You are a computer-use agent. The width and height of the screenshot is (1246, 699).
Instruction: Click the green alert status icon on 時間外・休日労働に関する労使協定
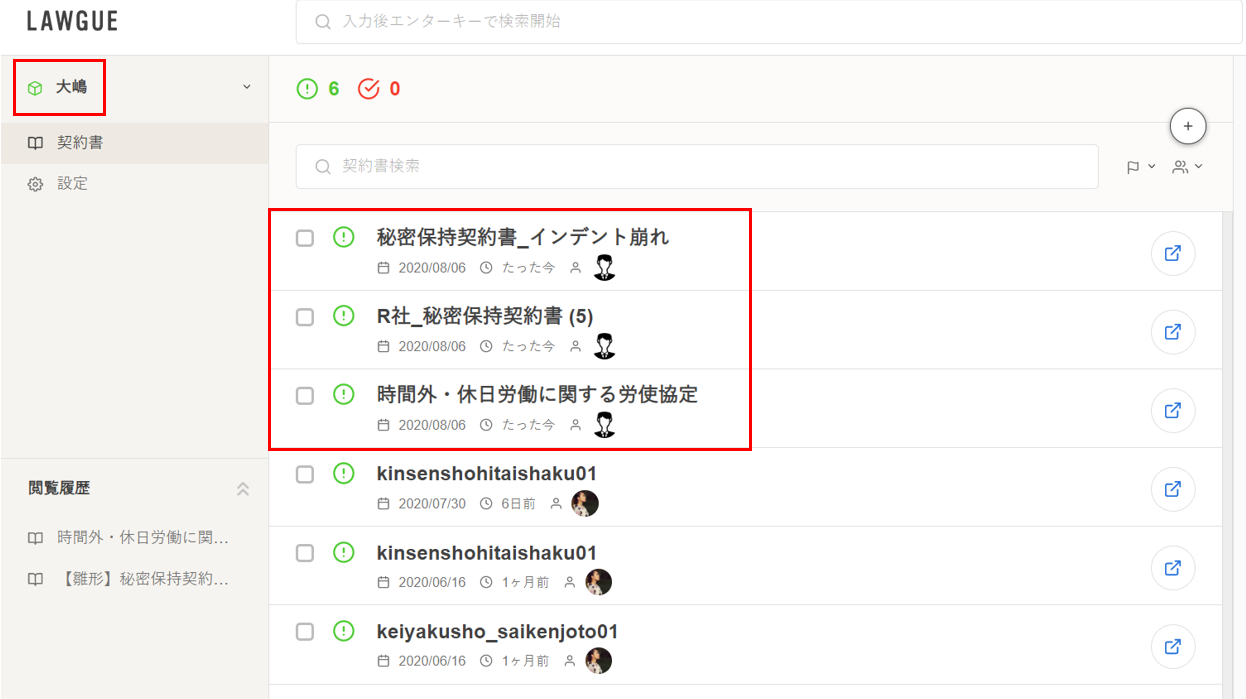tap(344, 394)
